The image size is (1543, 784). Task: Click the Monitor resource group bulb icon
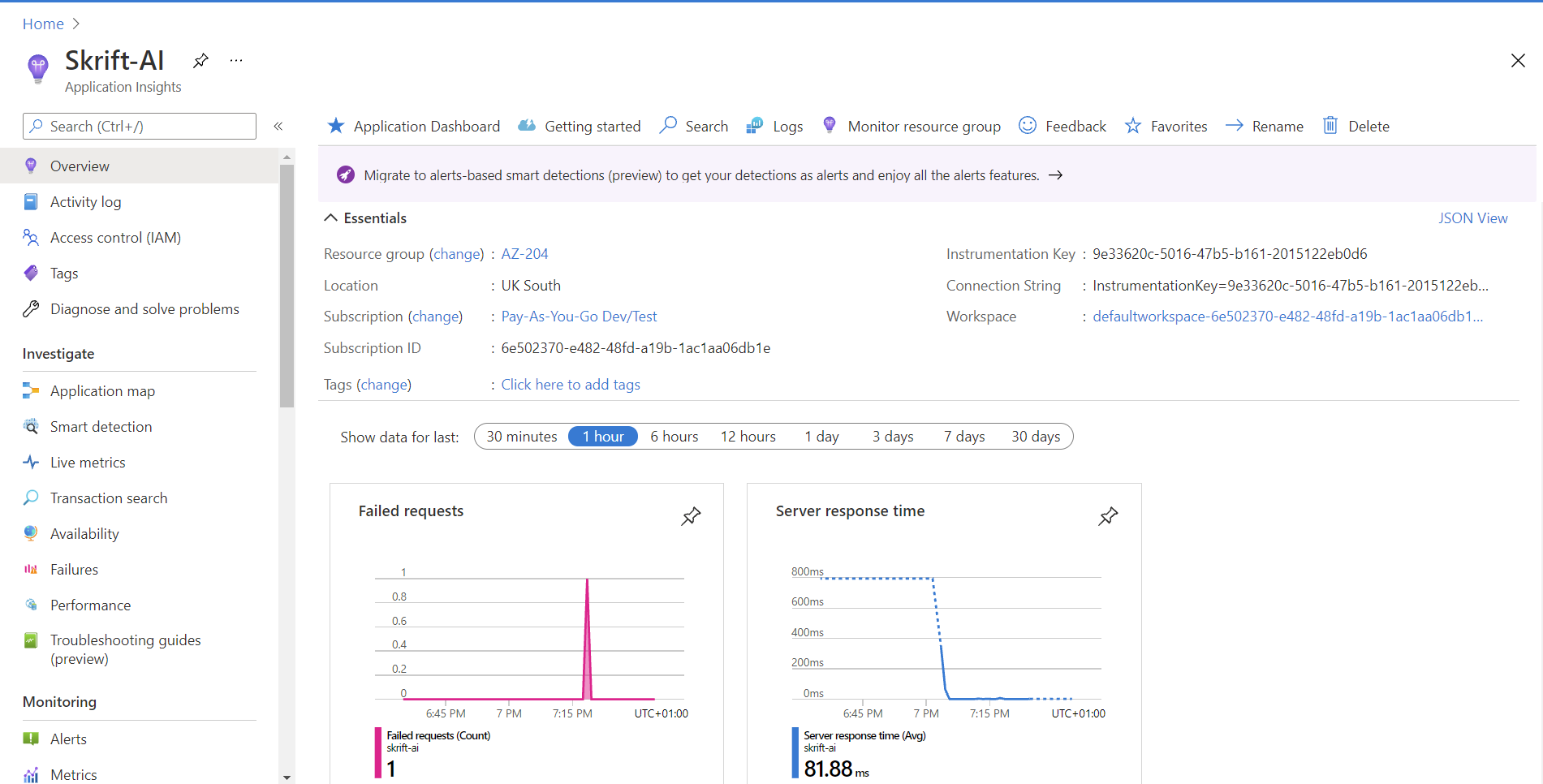click(829, 125)
